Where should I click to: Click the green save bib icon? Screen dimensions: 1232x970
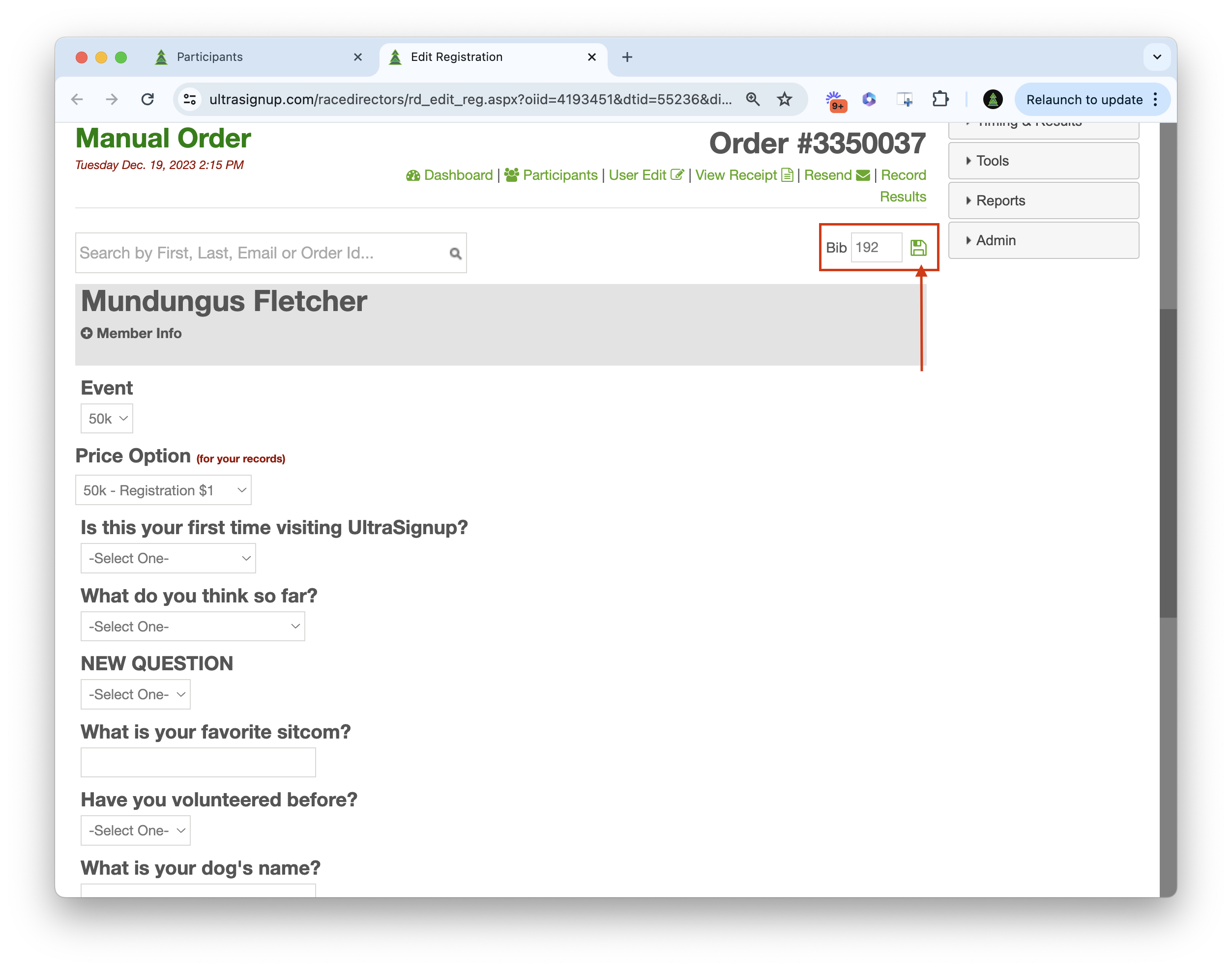pyautogui.click(x=918, y=248)
